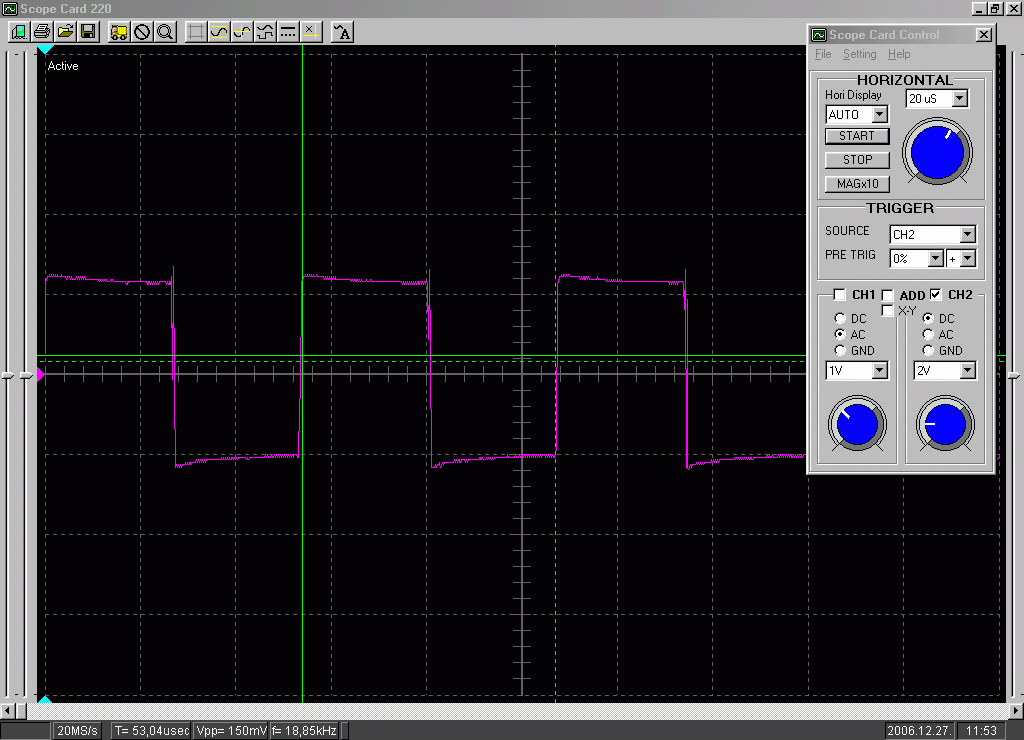
Task: Open the CH1 1V volts-per-division dropdown
Action: 880,371
